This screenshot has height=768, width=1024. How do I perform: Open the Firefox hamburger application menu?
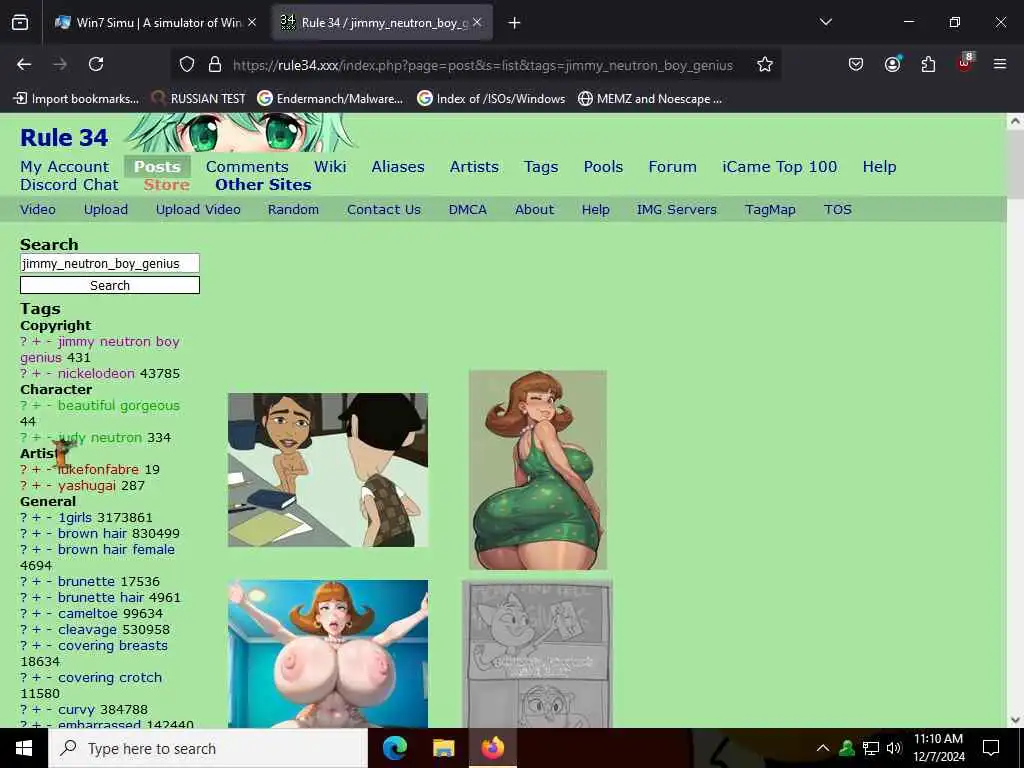1000,64
